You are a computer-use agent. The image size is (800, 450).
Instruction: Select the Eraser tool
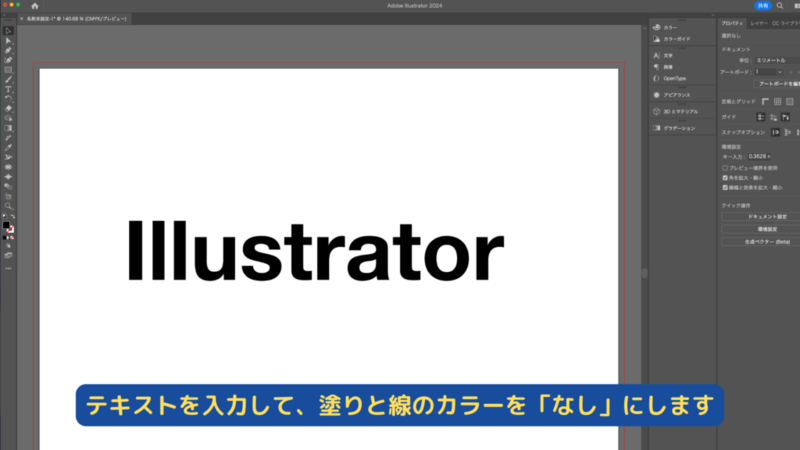click(x=8, y=109)
